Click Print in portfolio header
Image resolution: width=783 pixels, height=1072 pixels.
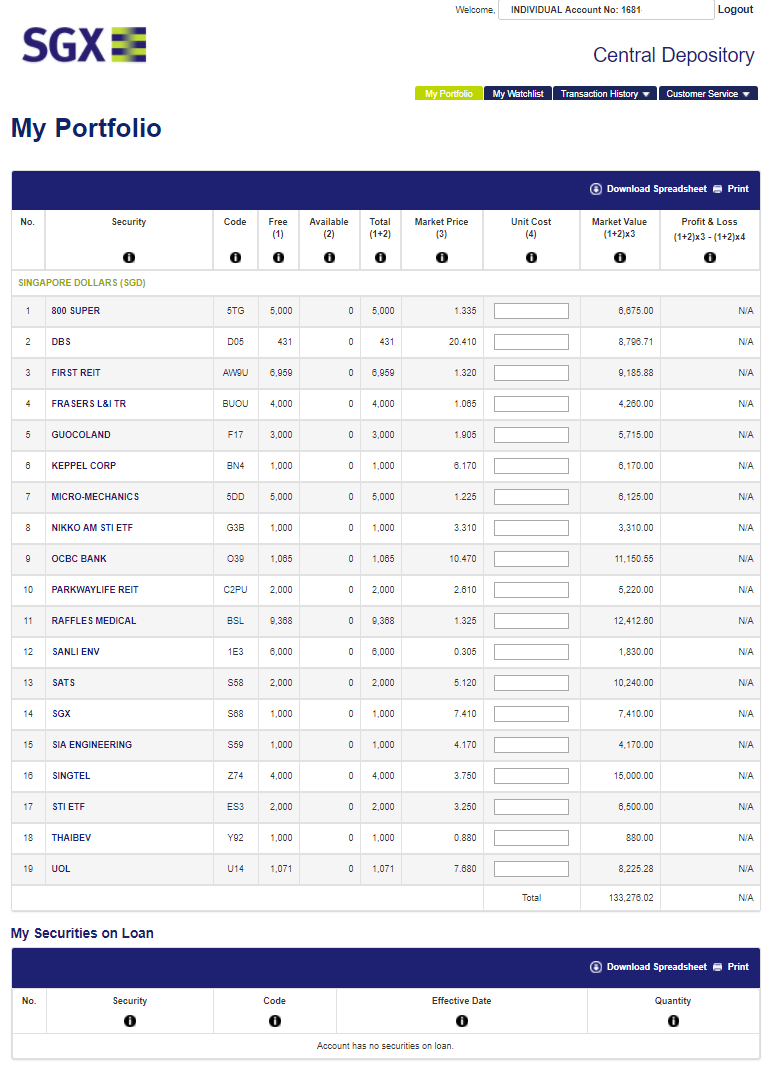point(738,189)
